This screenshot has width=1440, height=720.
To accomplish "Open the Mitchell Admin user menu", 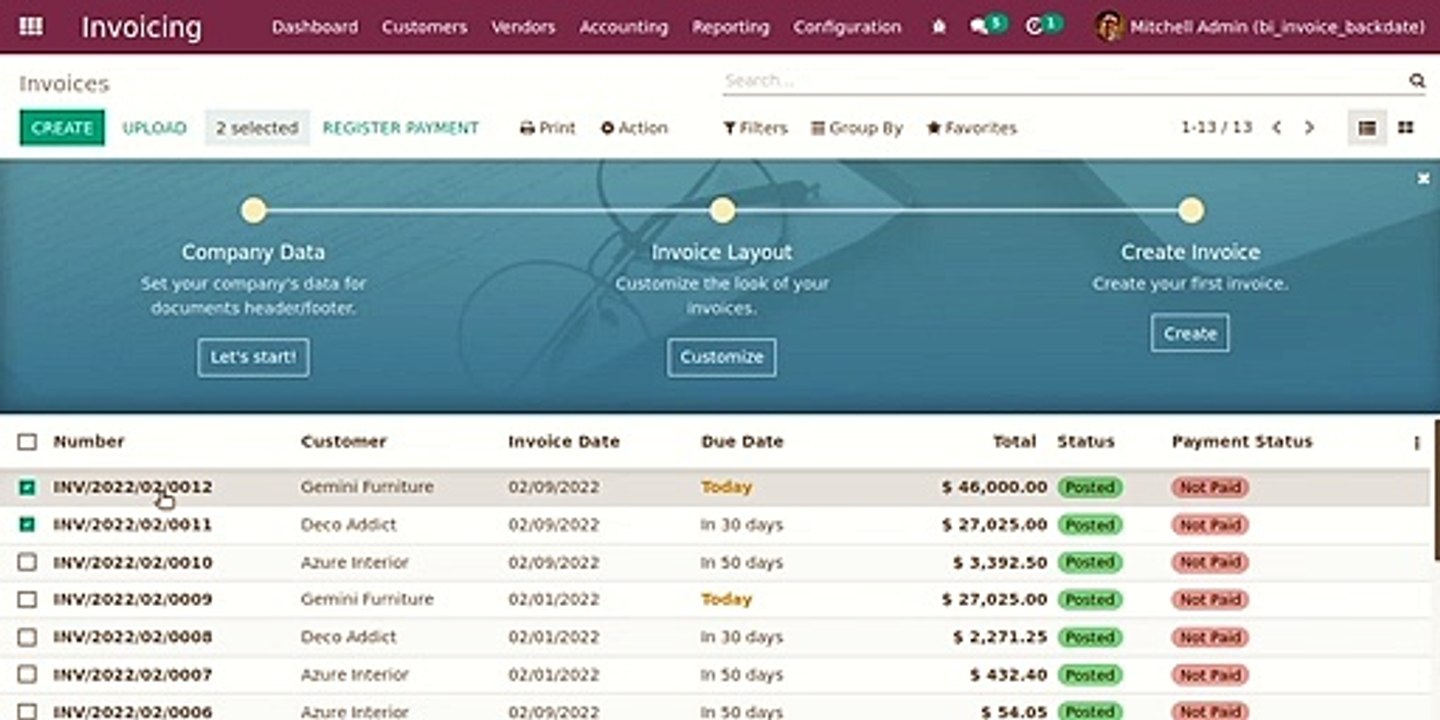I will (x=1260, y=27).
